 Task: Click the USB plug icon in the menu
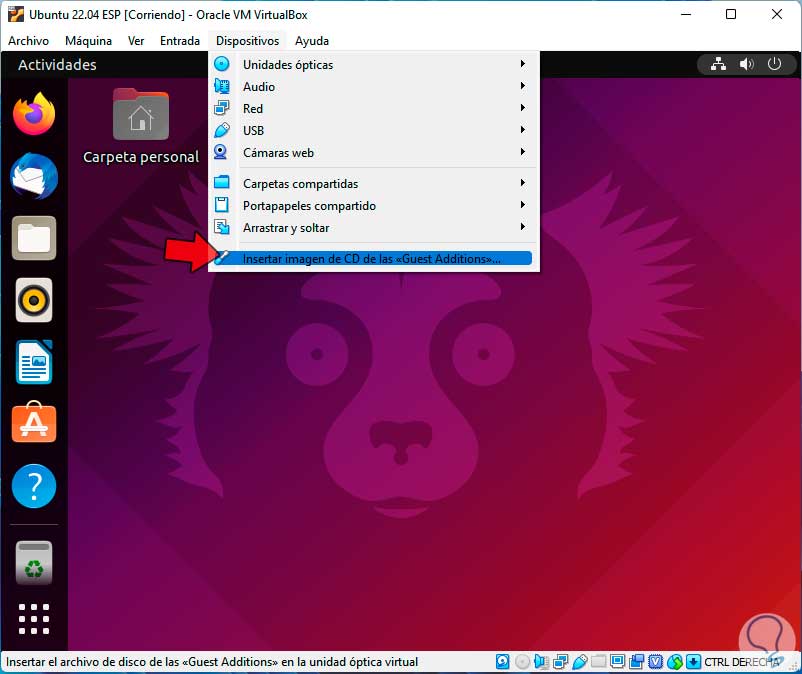pos(221,130)
